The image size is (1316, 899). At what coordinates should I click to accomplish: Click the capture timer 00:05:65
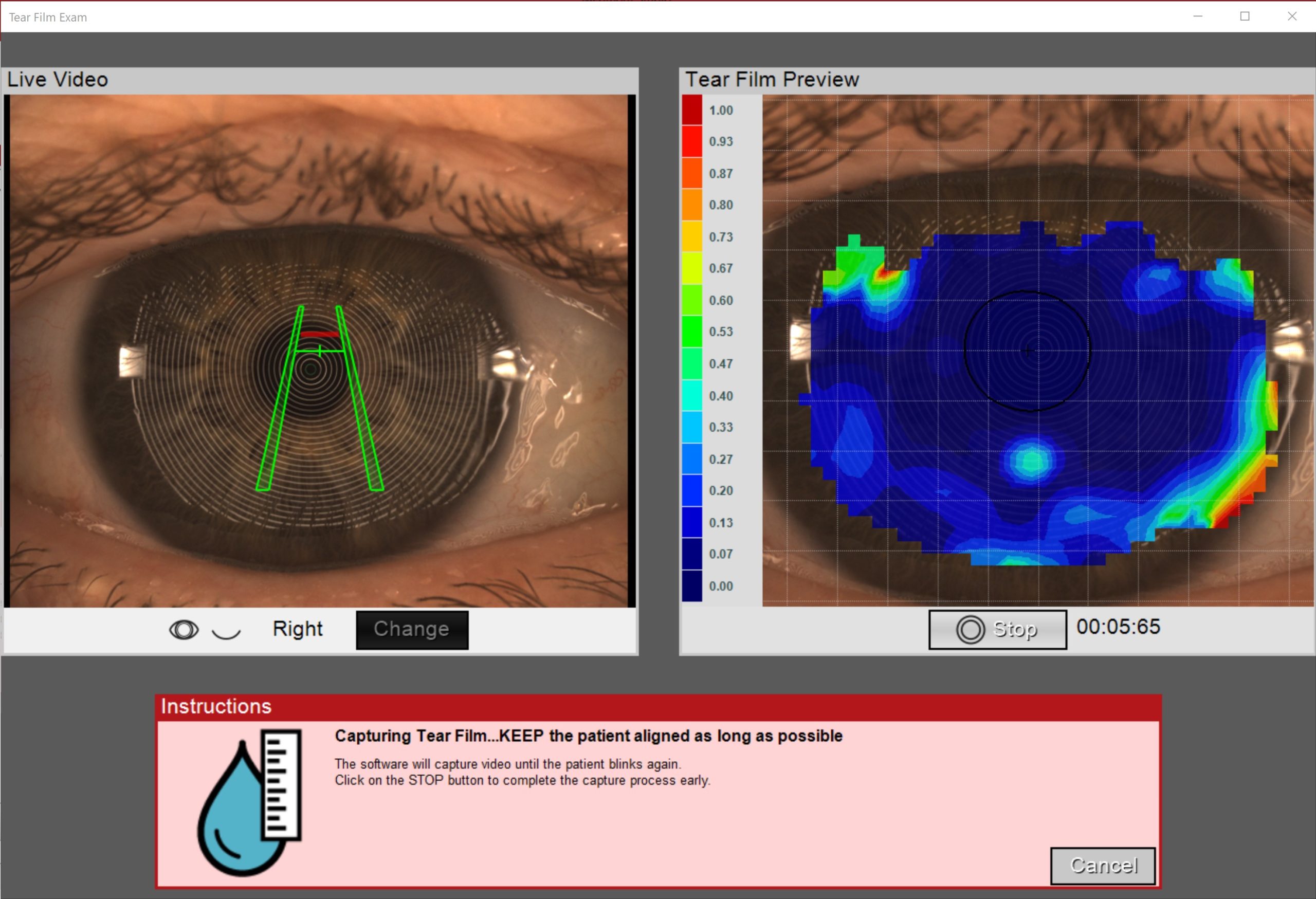point(1118,627)
